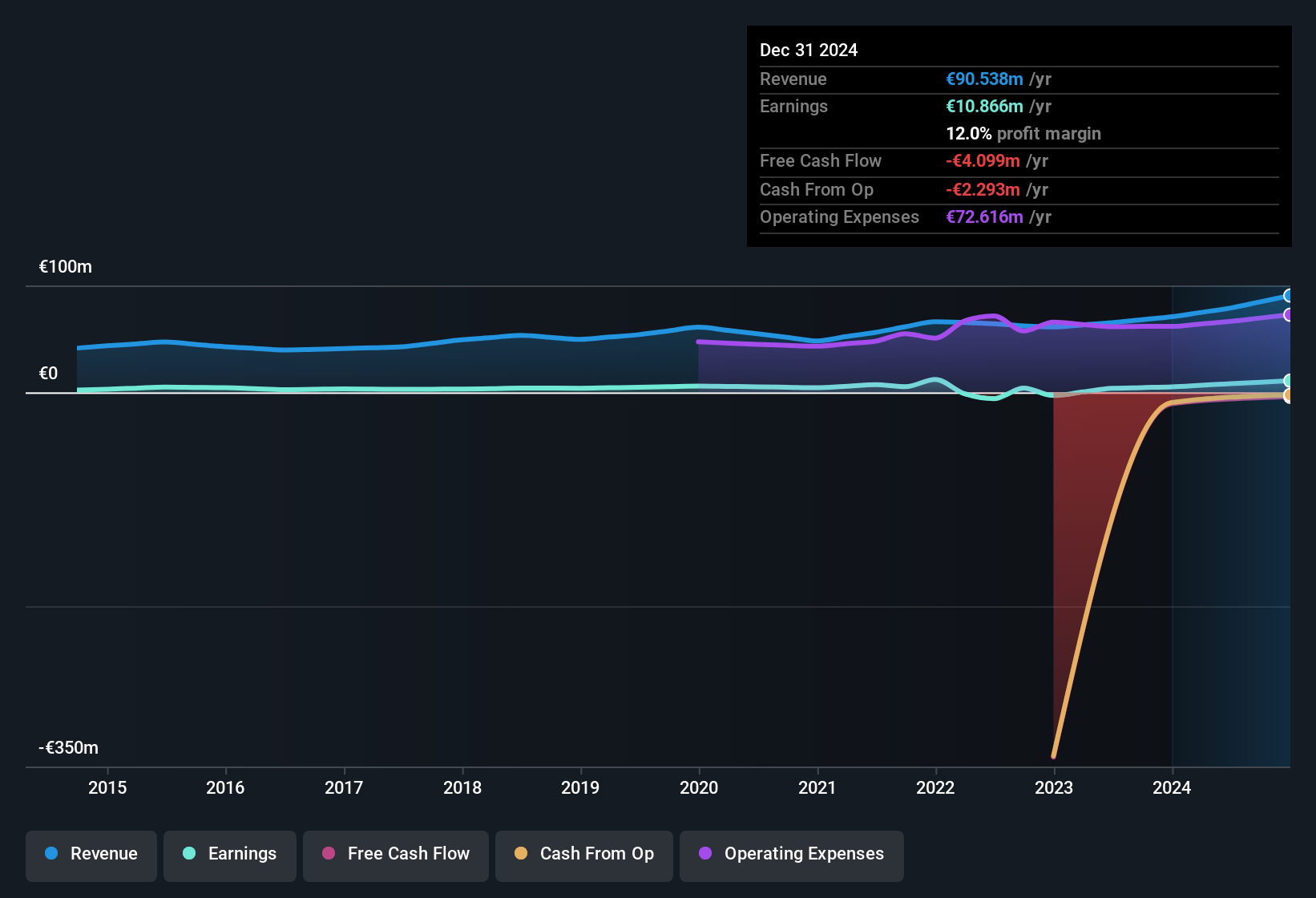Click the -€350m y-axis label

coord(69,748)
